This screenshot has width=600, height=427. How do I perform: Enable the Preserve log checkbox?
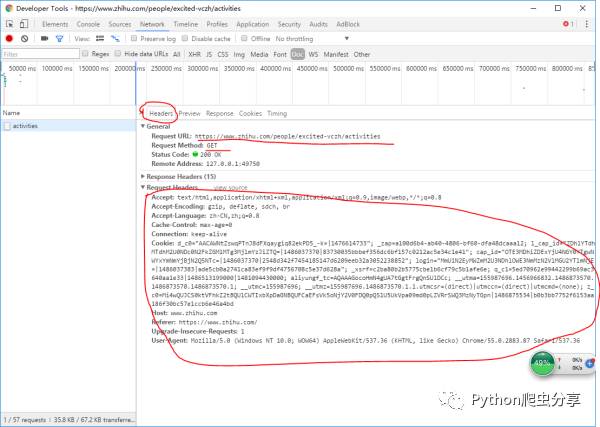[134, 38]
